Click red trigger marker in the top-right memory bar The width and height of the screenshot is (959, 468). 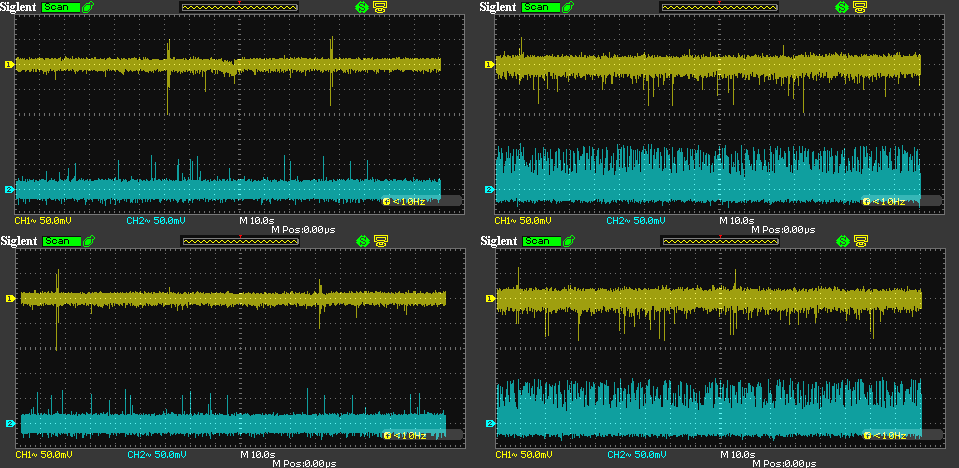click(720, 2)
